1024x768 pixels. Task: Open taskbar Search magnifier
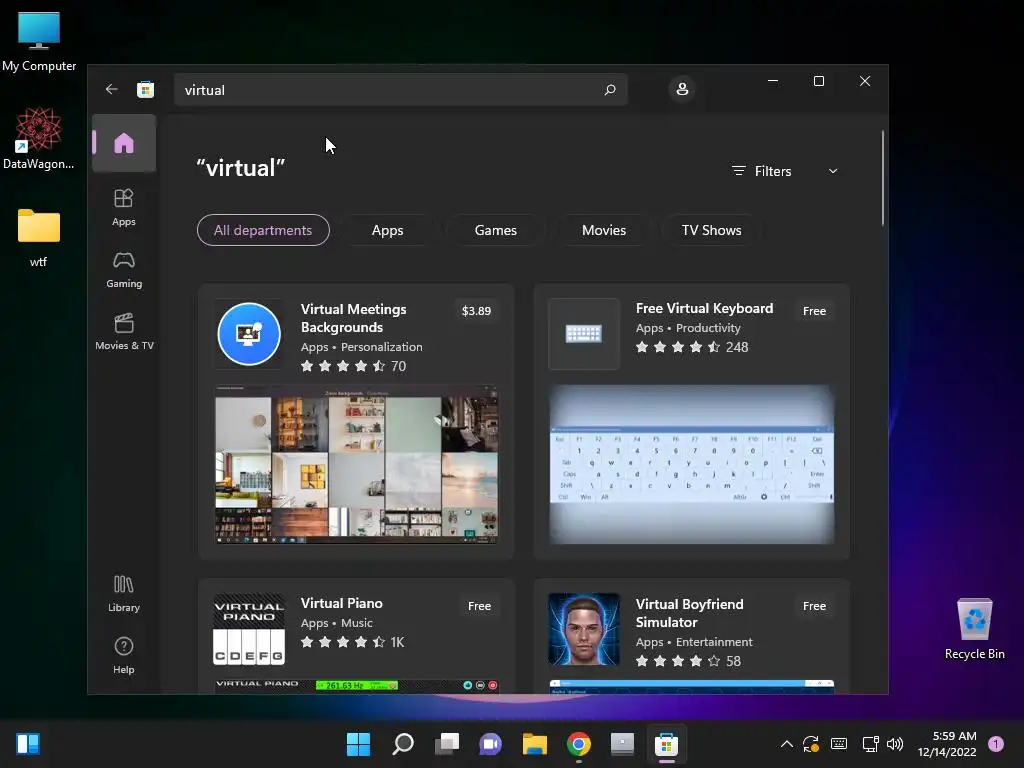403,744
